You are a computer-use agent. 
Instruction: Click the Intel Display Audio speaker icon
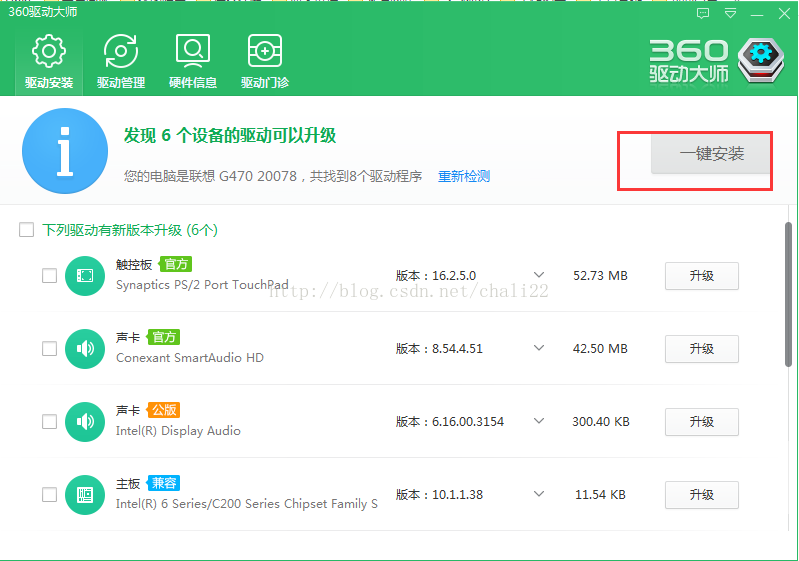coord(85,421)
